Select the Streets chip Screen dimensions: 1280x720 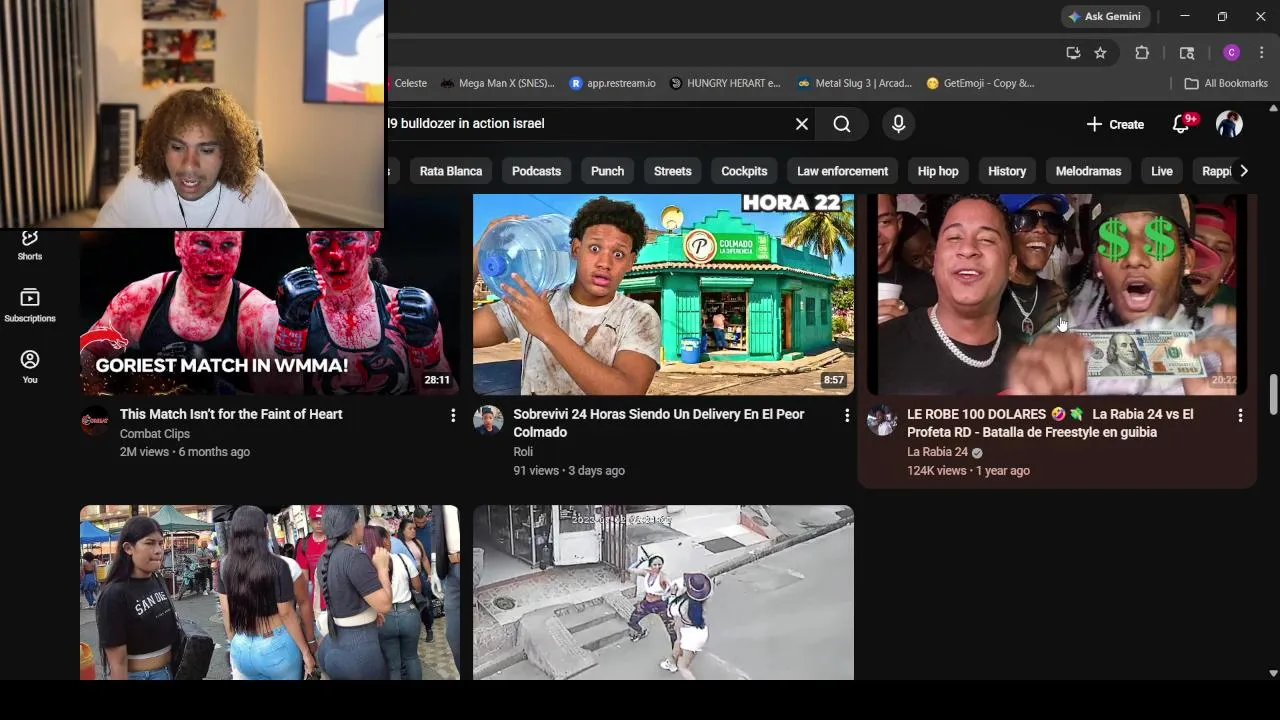672,171
